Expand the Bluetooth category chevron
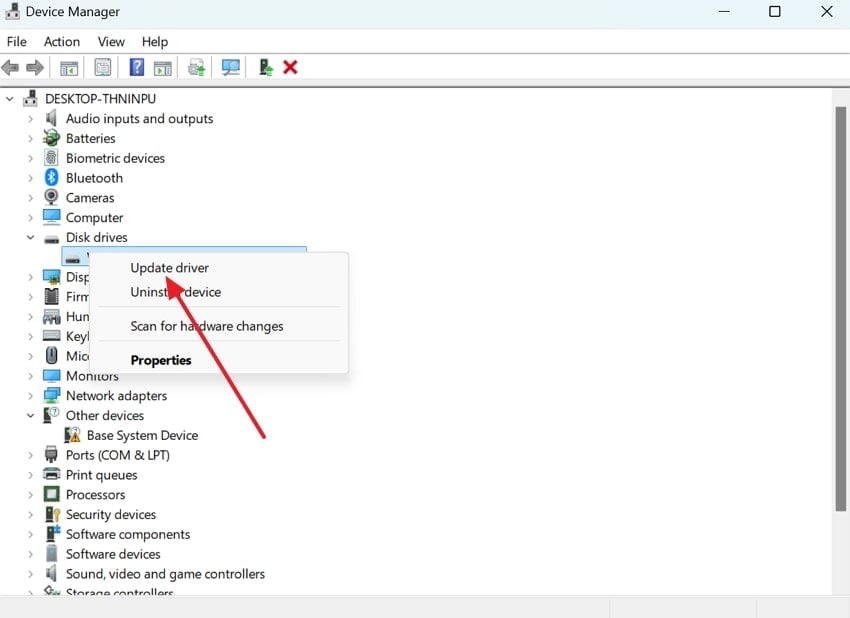Screen dimensions: 850x618 [30, 178]
